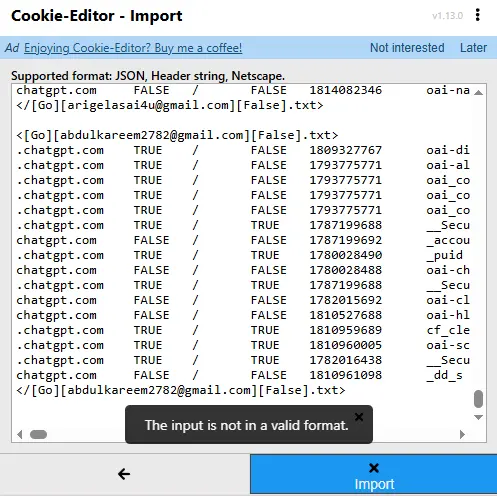The image size is (497, 496).
Task: Click the expiry value 1787199692
Action: [x=346, y=240]
